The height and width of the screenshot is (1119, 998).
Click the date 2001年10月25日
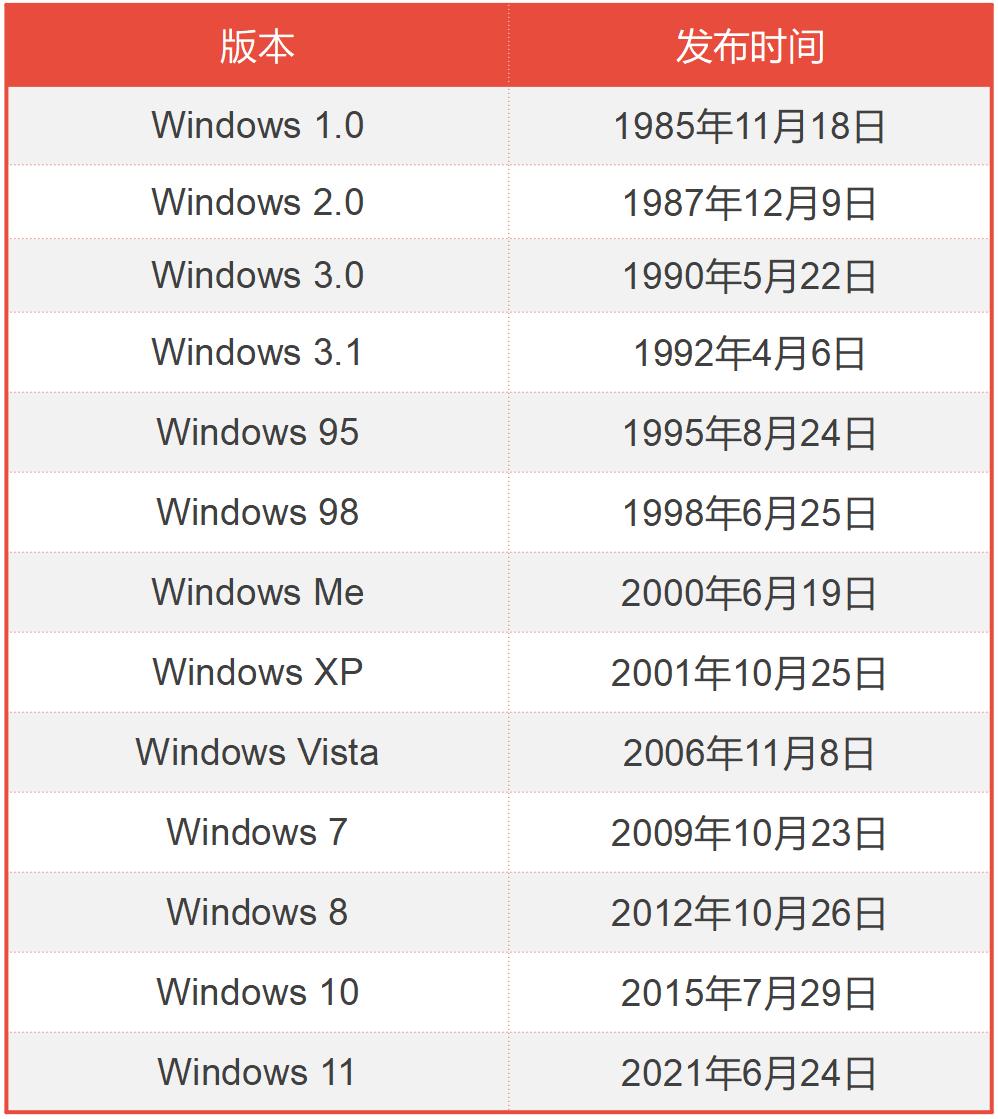tap(748, 673)
